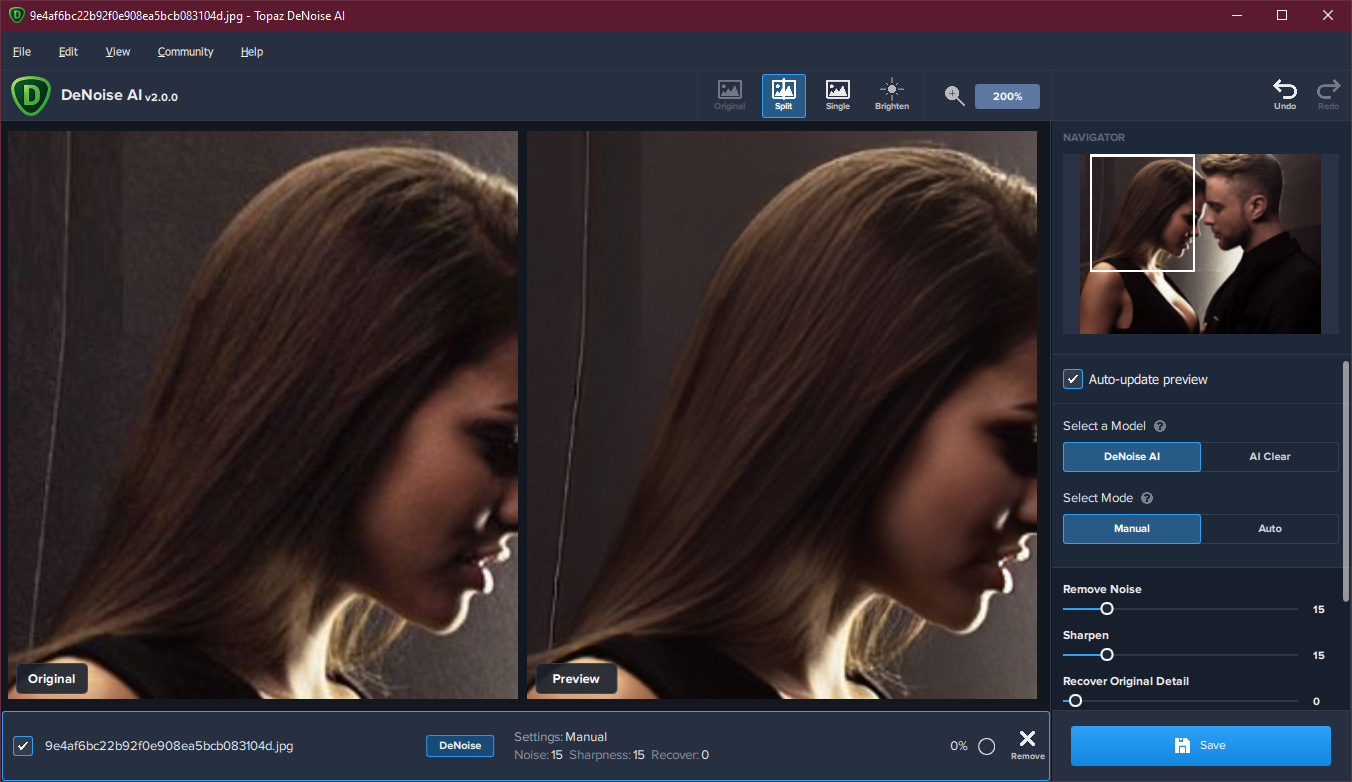Open the Edit menu
1352x782 pixels.
point(68,51)
